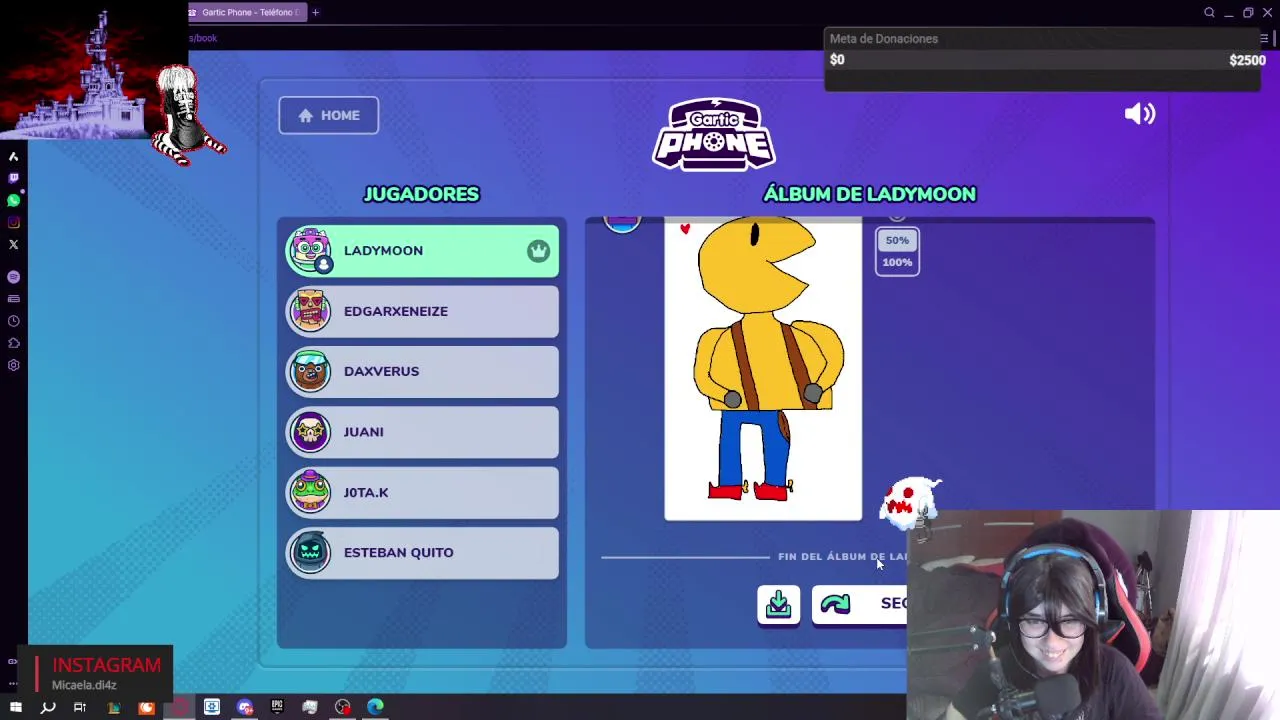Screen dimensions: 1280x720
Task: Open Task View on the taskbar
Action: (x=80, y=708)
